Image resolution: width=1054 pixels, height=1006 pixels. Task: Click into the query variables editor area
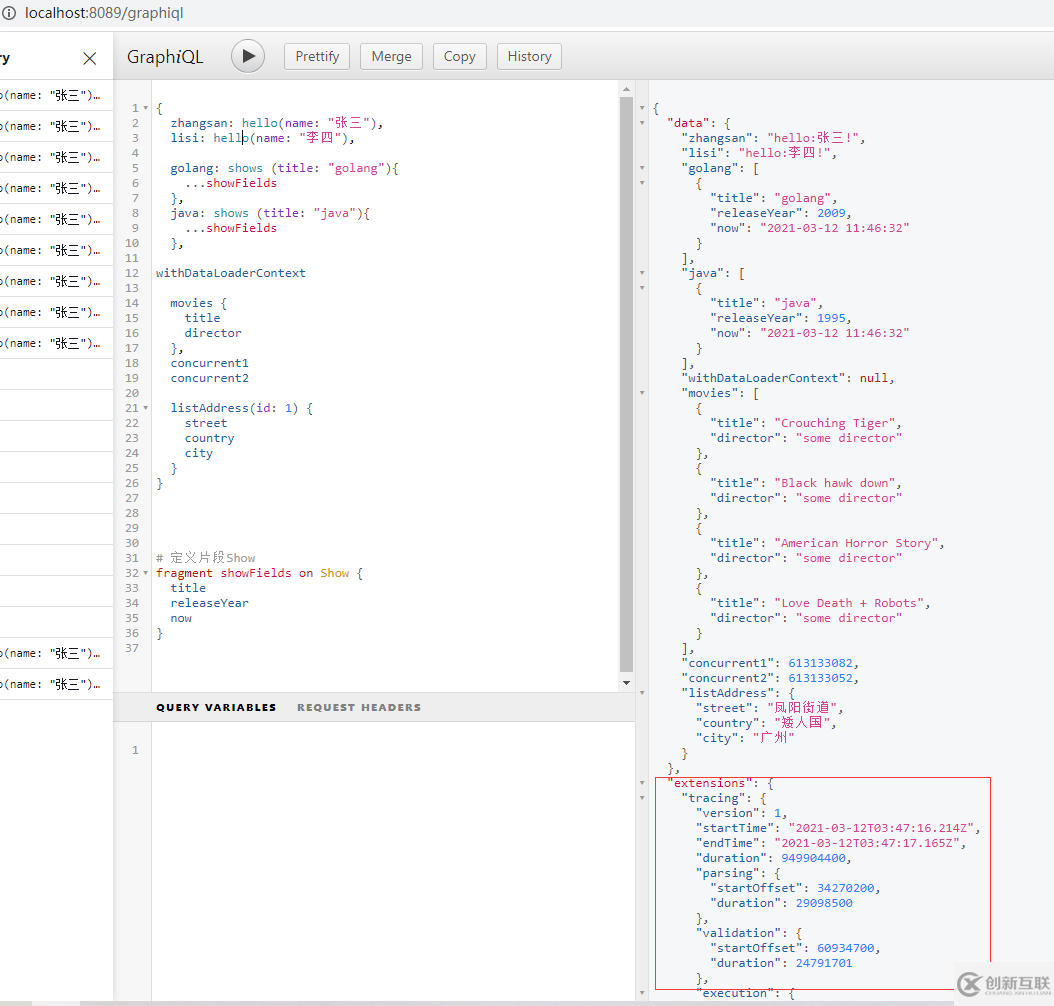pos(390,850)
